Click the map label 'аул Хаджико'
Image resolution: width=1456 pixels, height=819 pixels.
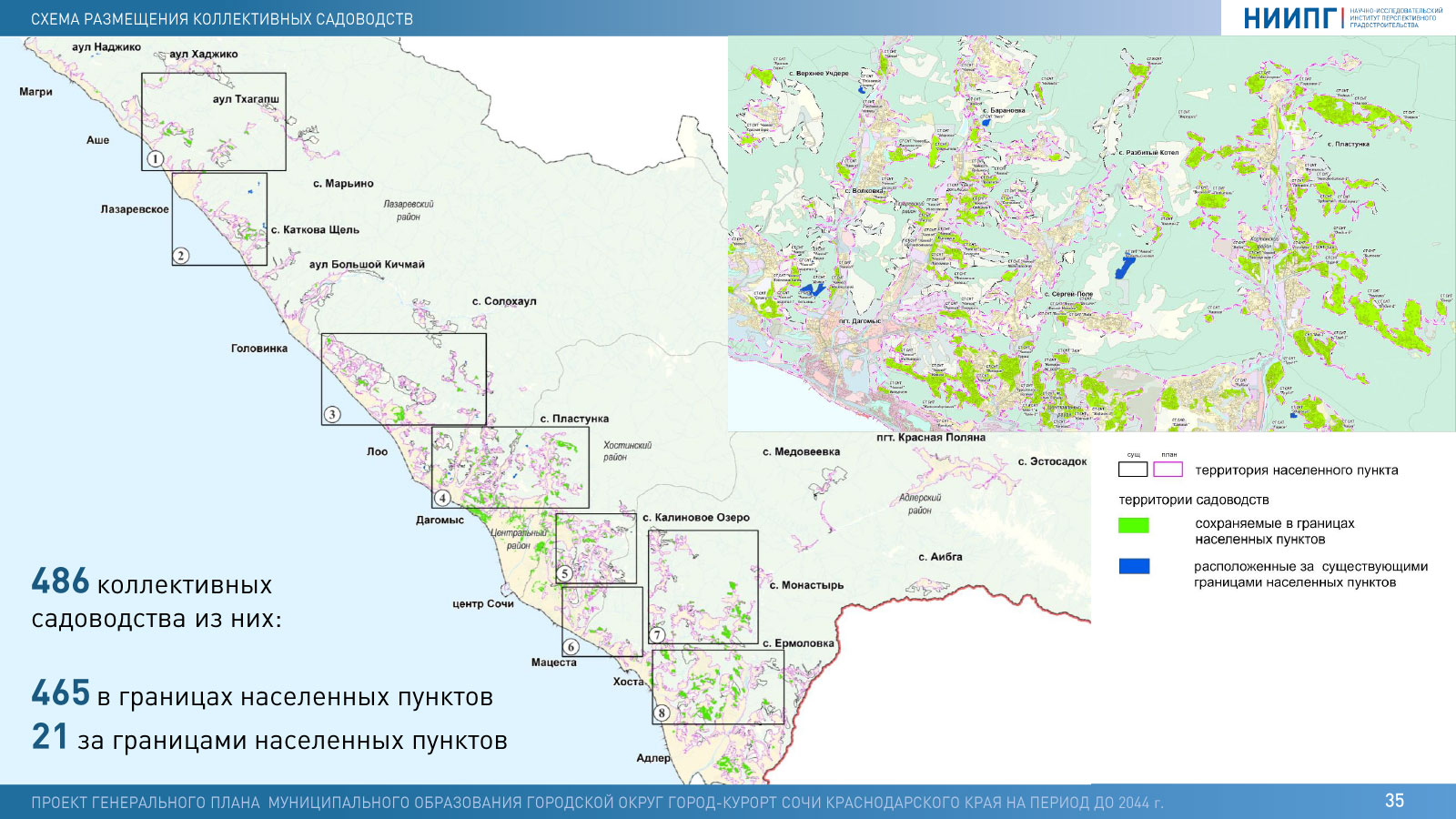(x=204, y=55)
